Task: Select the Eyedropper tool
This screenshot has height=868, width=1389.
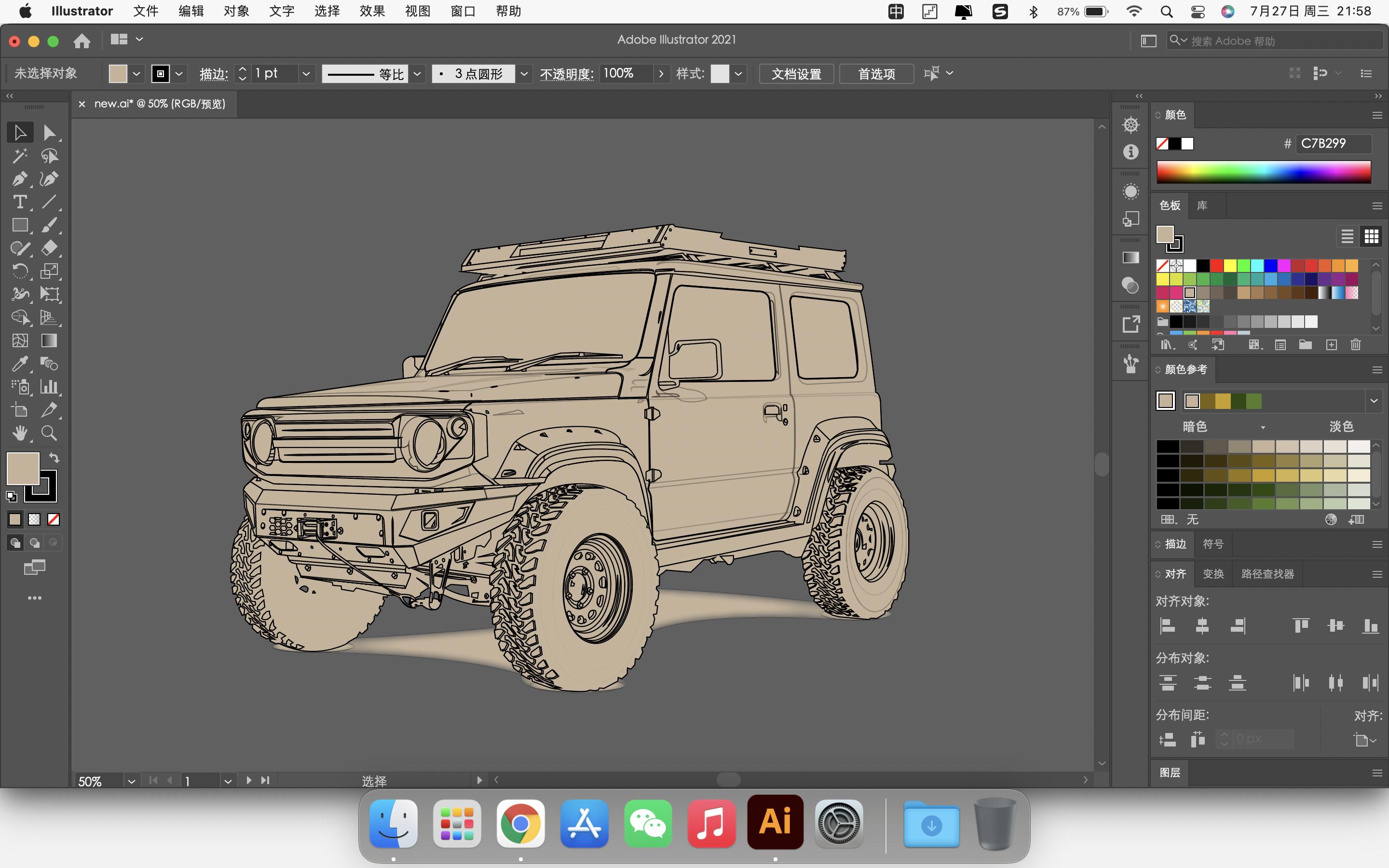Action: point(19,364)
